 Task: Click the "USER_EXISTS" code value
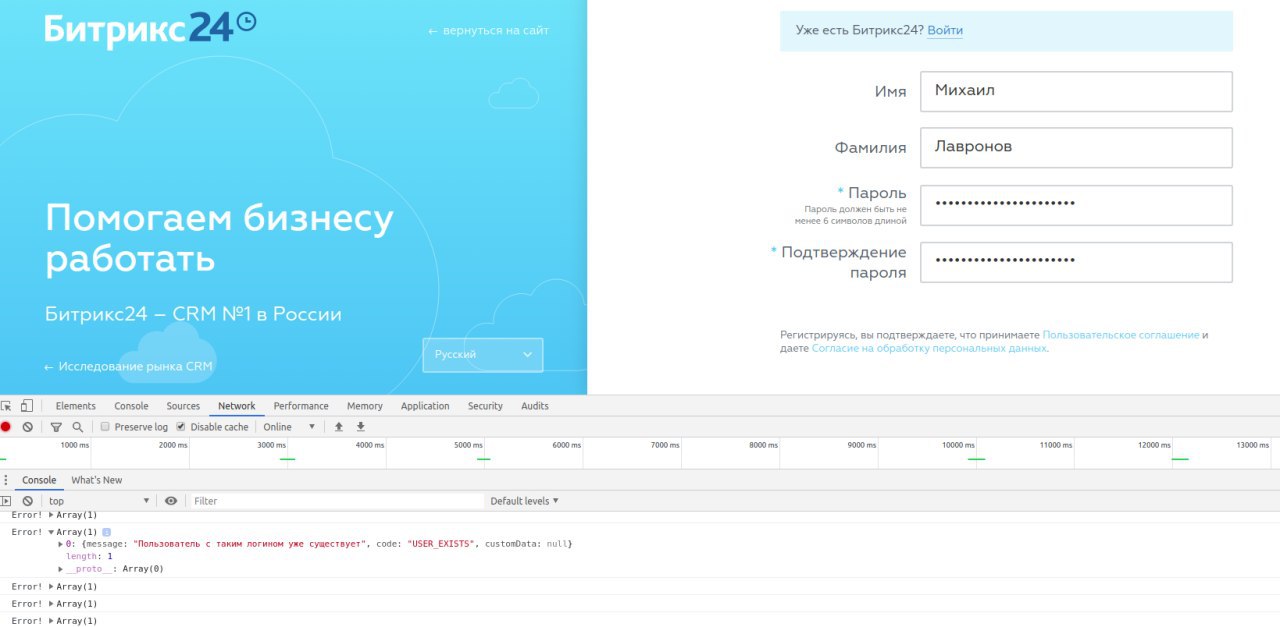pyautogui.click(x=440, y=544)
